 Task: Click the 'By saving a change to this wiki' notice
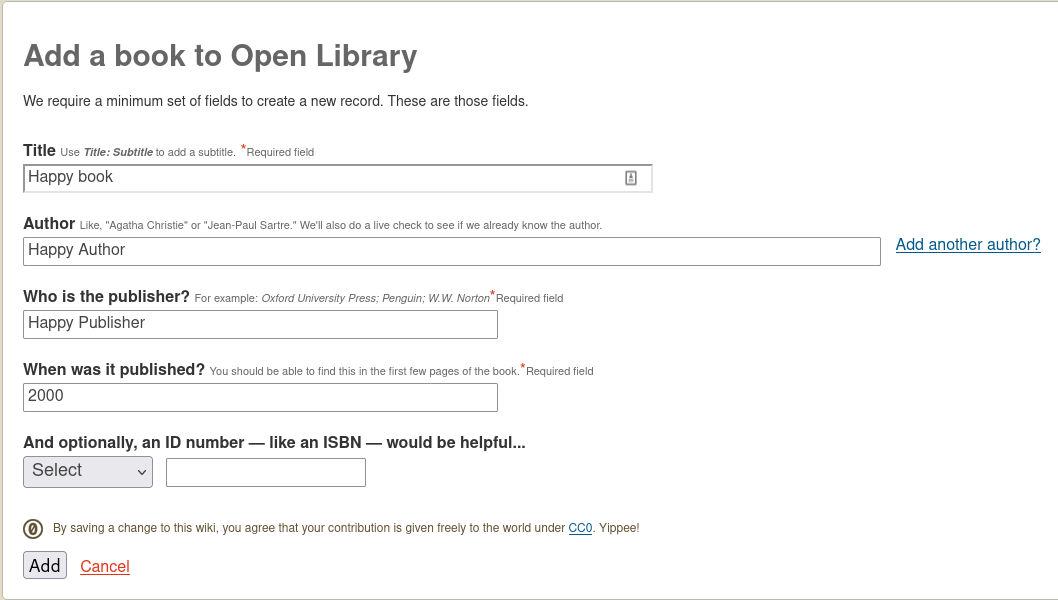(x=346, y=528)
